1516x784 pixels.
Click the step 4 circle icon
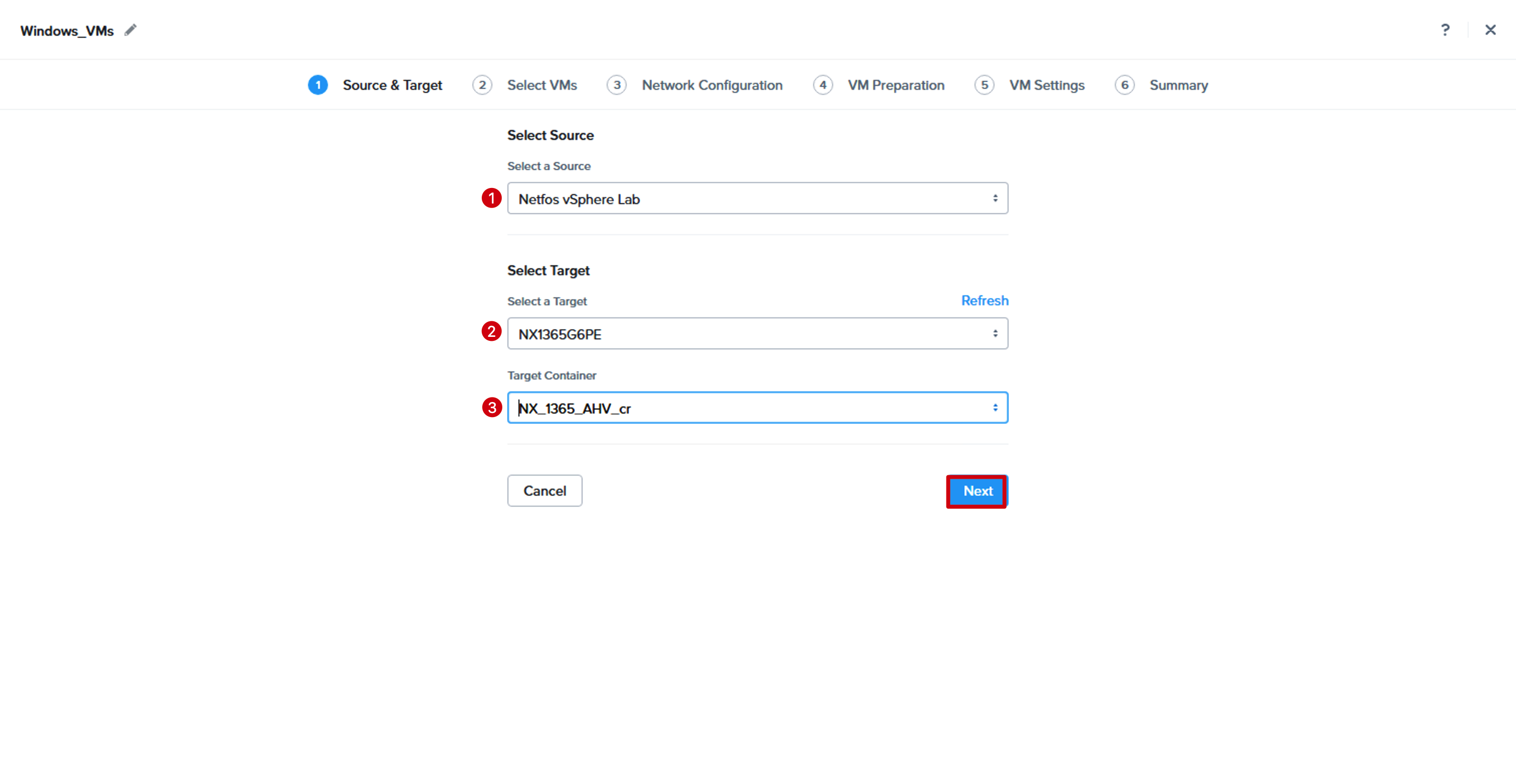tap(823, 85)
